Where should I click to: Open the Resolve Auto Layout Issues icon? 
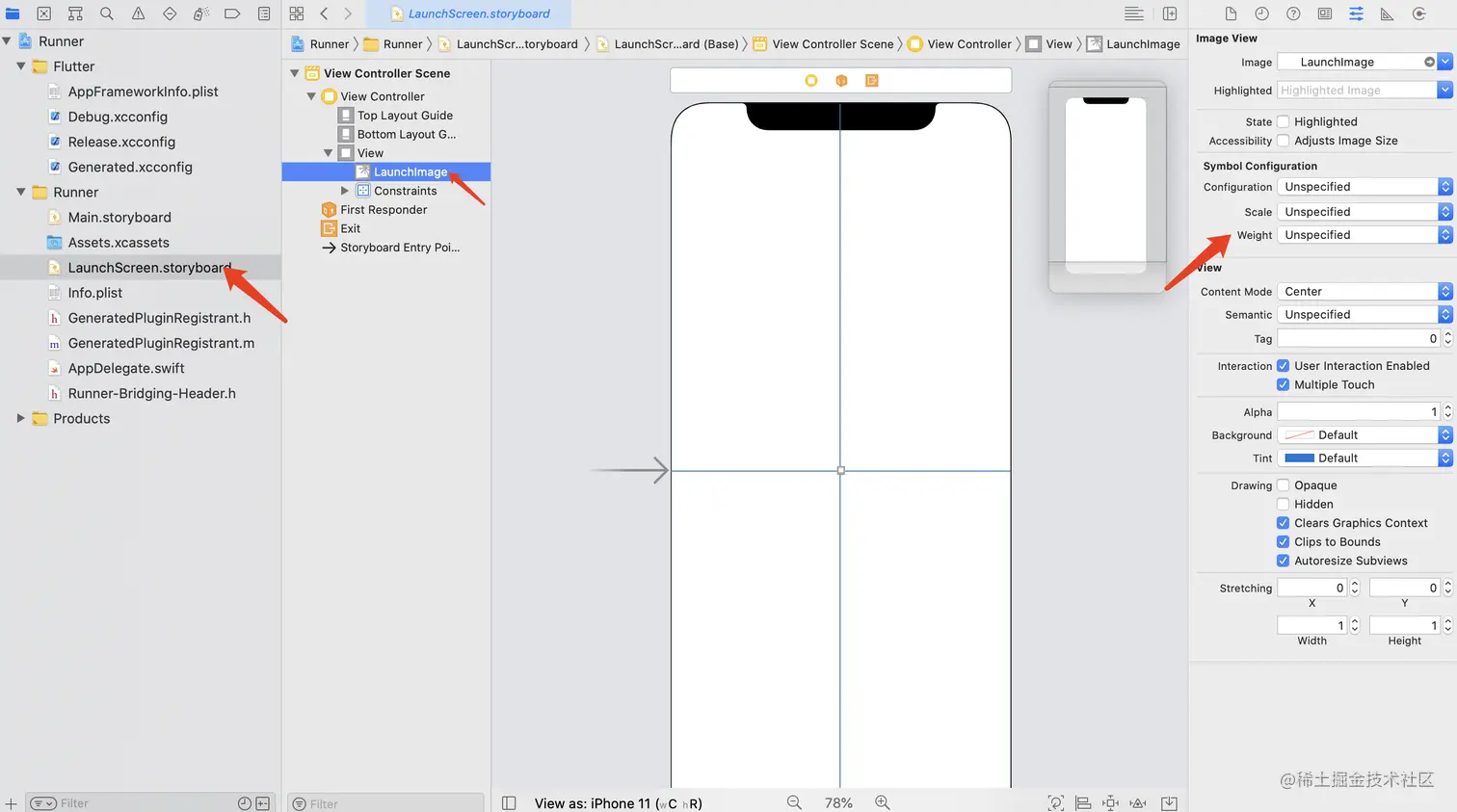1138,803
